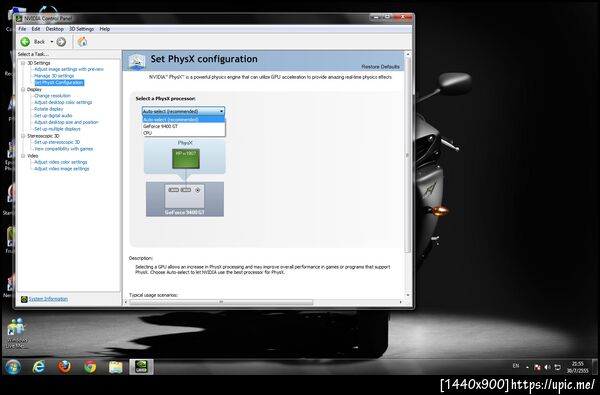Click the taskbar clock
This screenshot has height=395, width=600.
tap(577, 367)
